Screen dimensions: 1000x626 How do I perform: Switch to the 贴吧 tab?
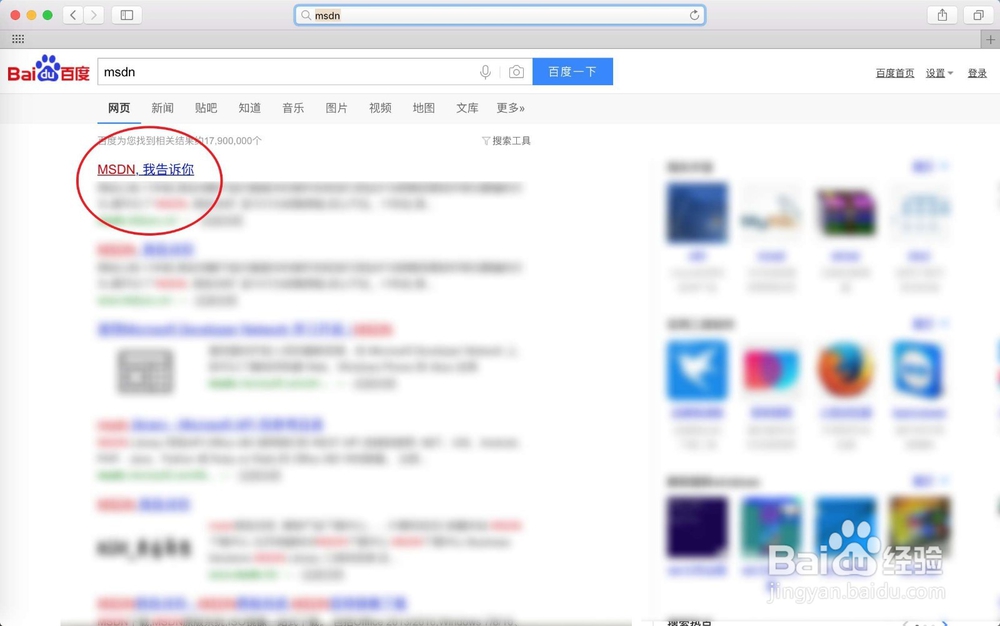206,108
